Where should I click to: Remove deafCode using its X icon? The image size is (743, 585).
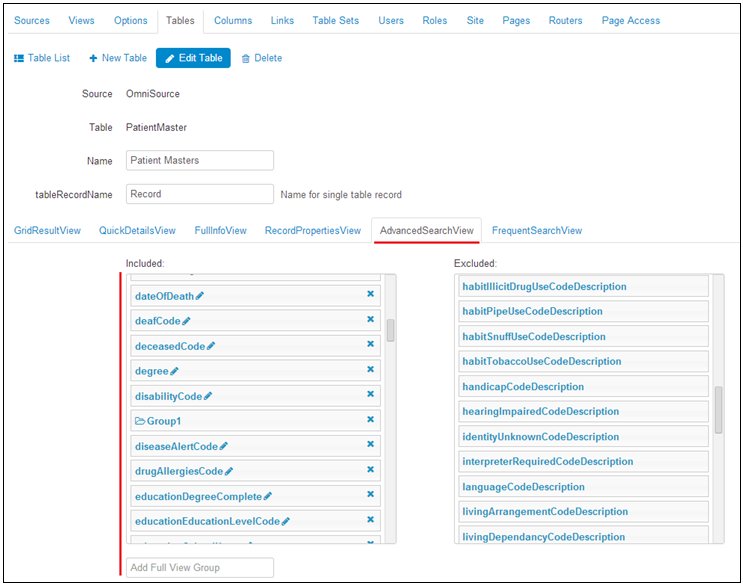370,319
